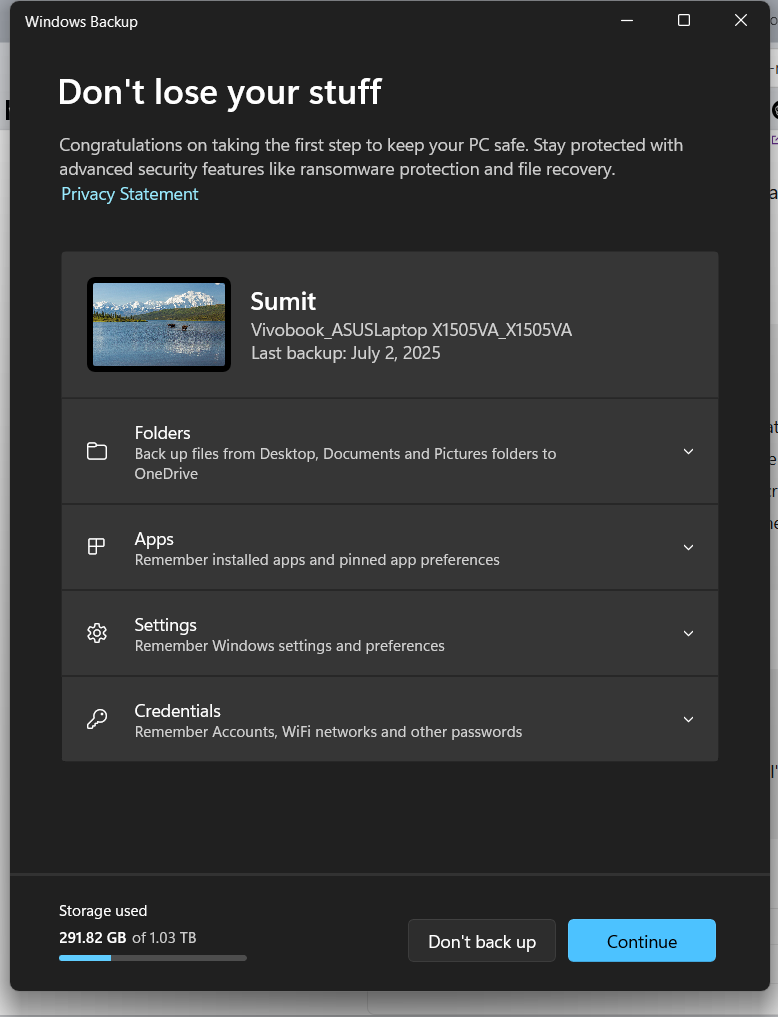
Task: Click the Storage used label
Action: click(103, 911)
